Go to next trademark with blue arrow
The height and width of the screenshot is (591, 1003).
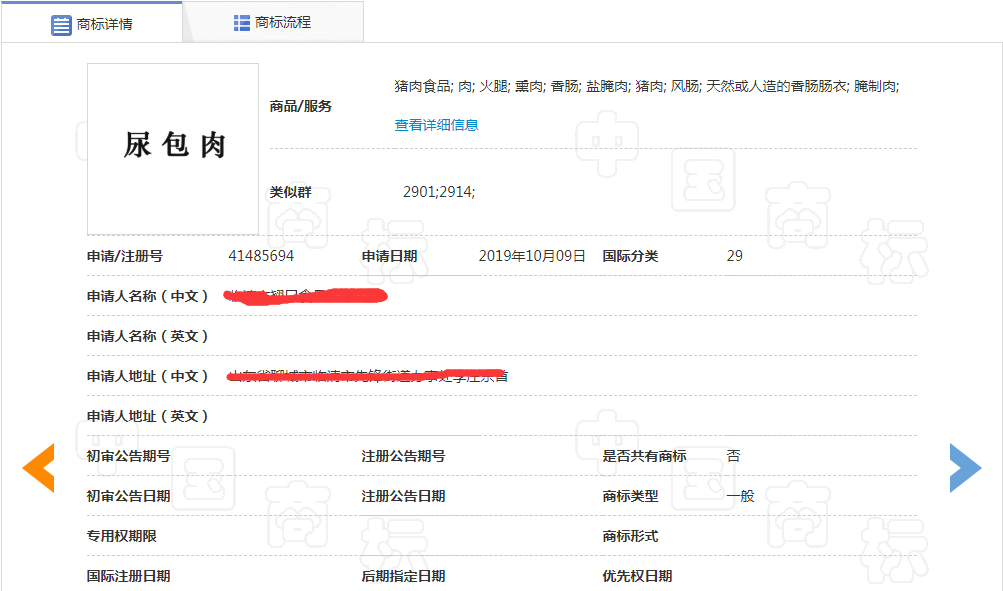(965, 467)
